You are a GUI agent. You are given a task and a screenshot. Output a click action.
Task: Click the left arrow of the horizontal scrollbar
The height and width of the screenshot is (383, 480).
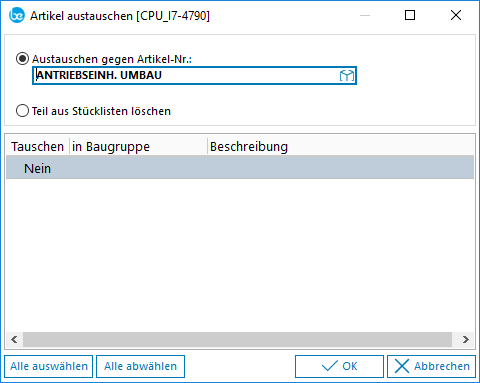(x=14, y=340)
